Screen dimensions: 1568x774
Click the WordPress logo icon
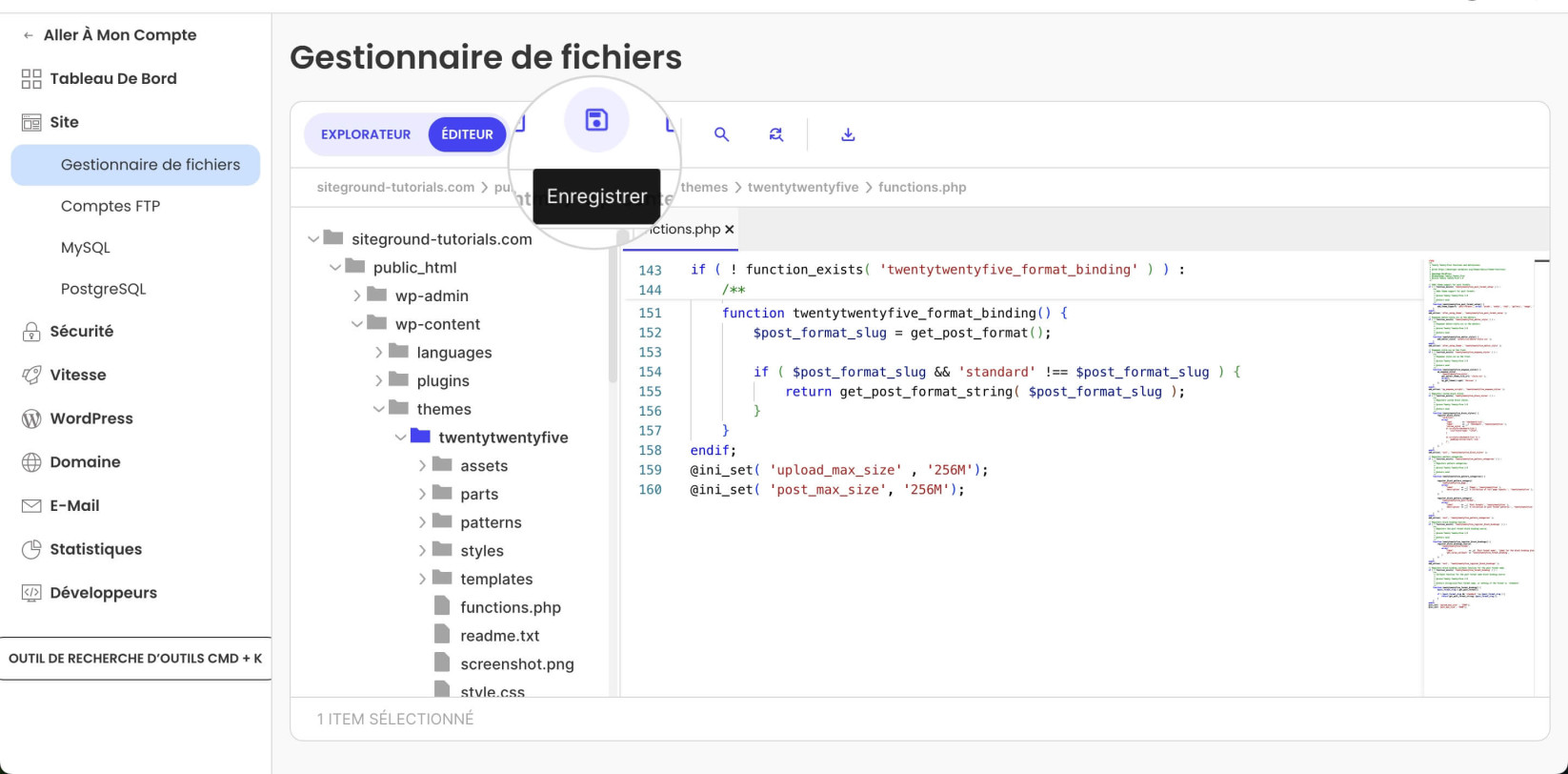tap(31, 418)
